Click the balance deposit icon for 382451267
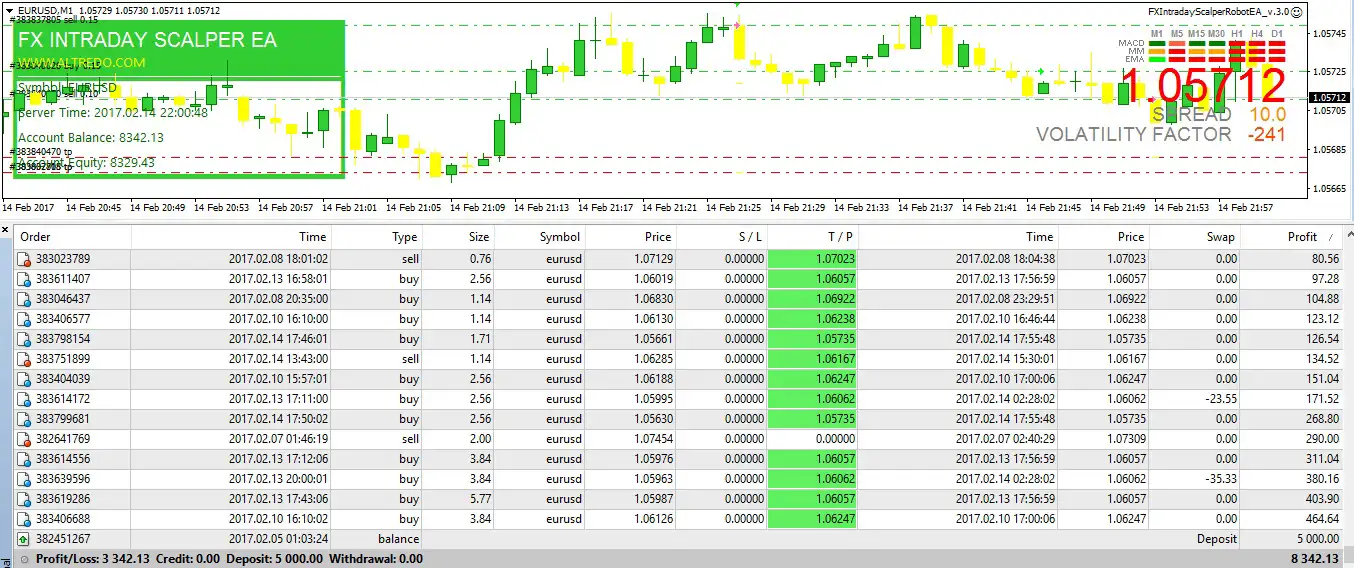Viewport: 1354px width, 568px height. [24, 539]
